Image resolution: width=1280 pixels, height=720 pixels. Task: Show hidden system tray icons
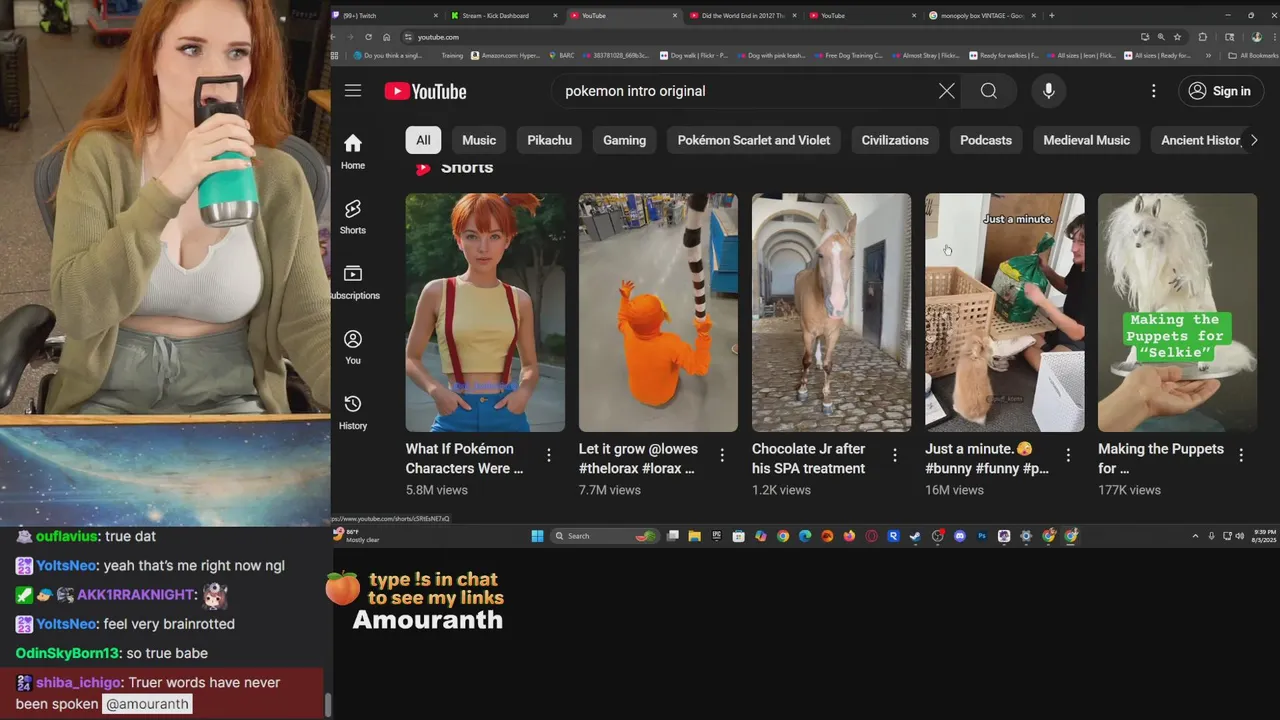[x=1195, y=536]
